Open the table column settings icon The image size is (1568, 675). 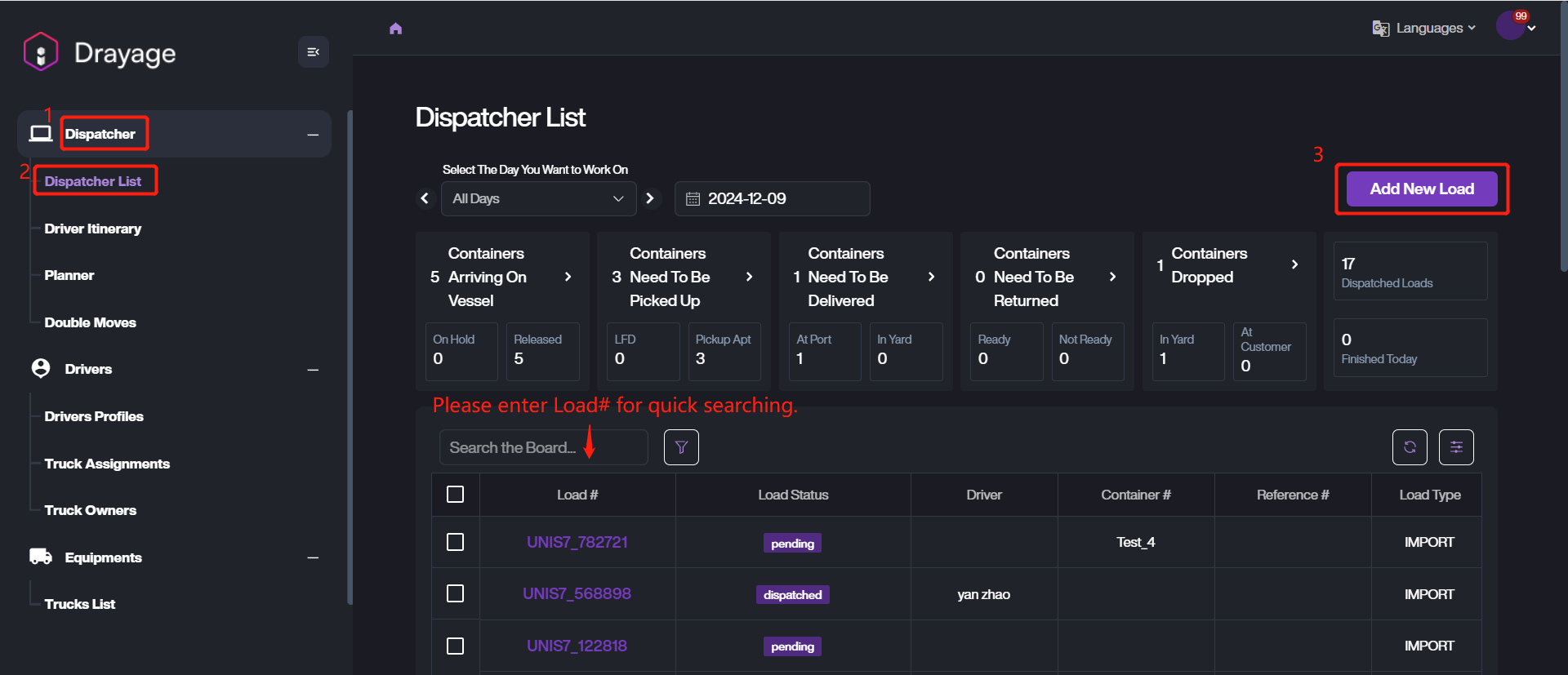click(1456, 447)
